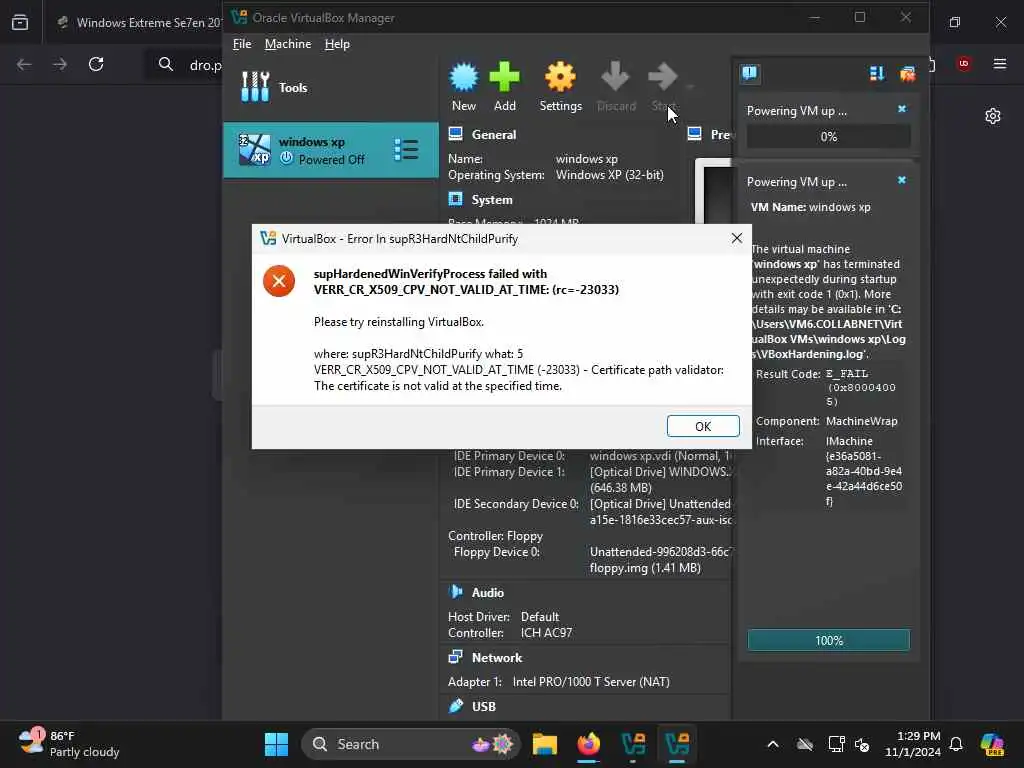
Task: Click the 'ICH AC97' controller value
Action: coord(546,633)
